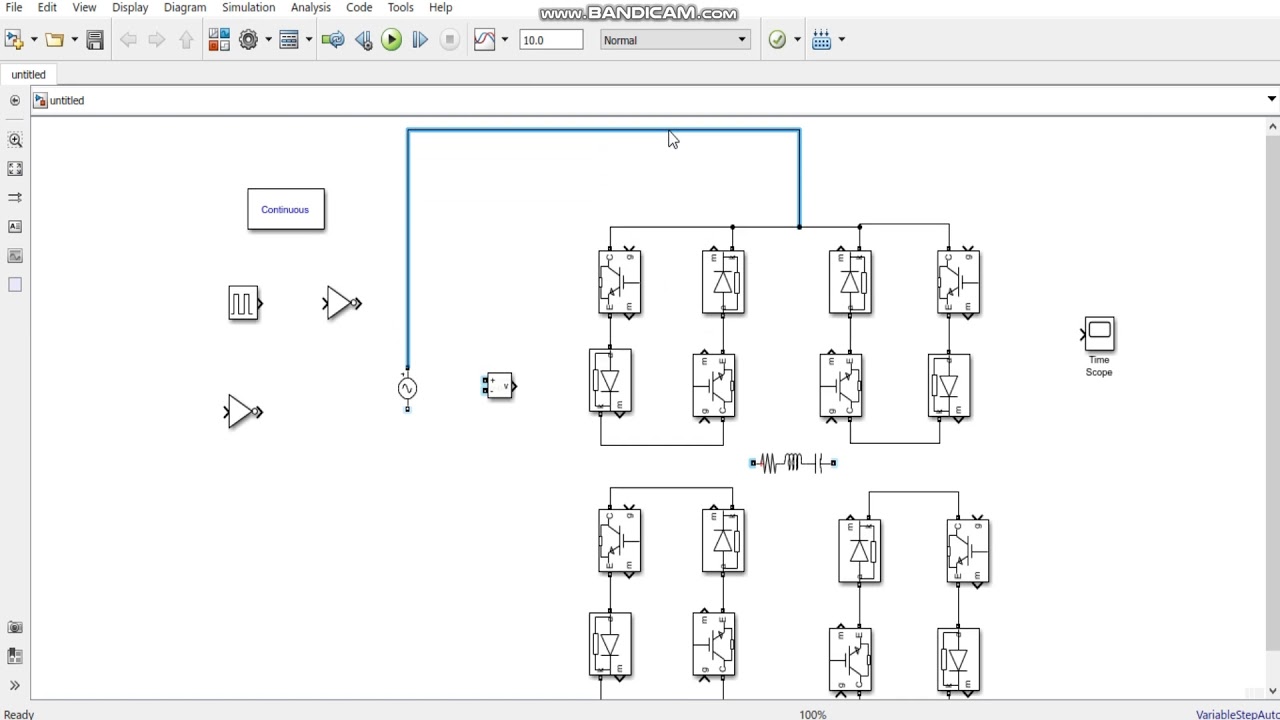
Task: Click the Step Back button
Action: (363, 40)
